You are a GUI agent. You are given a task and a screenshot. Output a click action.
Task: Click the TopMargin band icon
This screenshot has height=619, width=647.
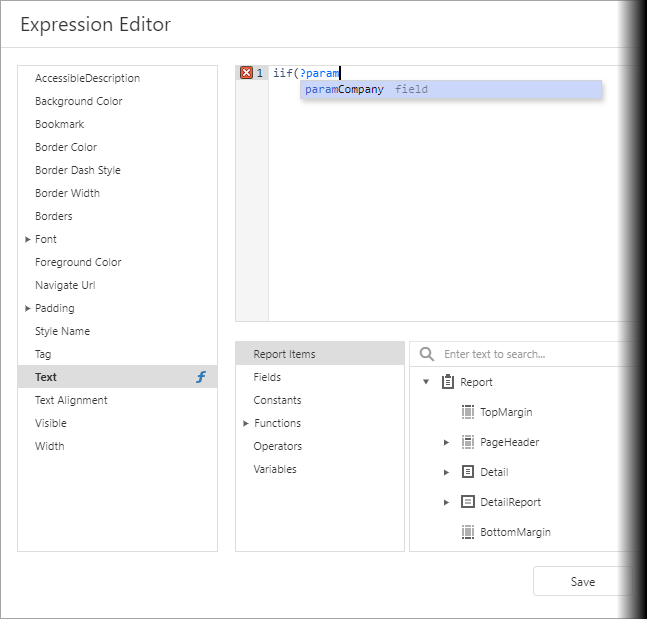point(468,412)
